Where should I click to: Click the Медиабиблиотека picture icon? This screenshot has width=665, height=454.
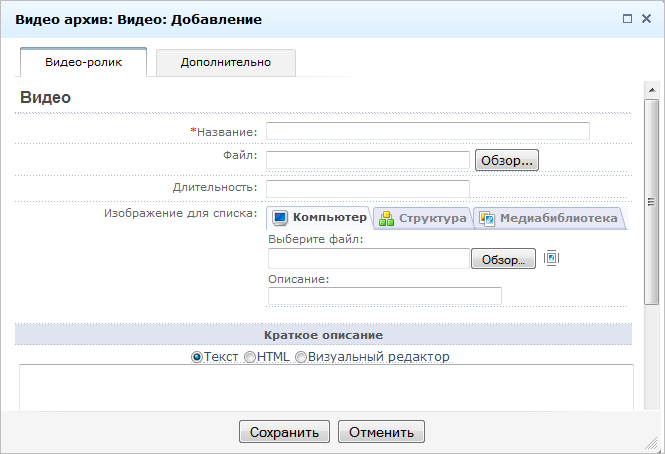(x=487, y=218)
